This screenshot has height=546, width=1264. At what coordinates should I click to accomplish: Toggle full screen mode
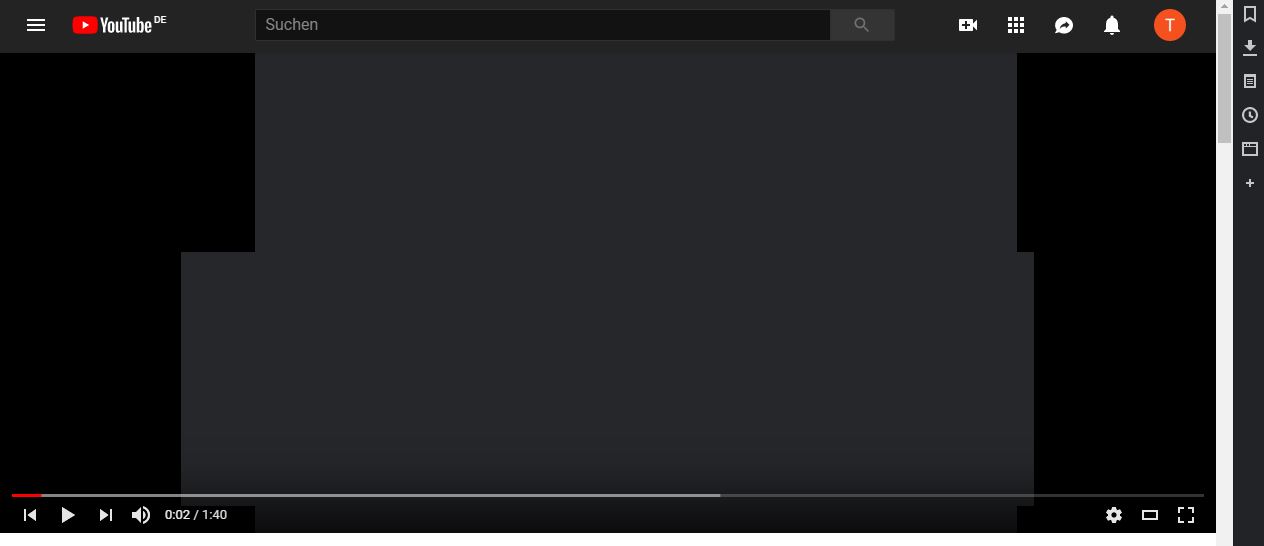[x=1186, y=515]
